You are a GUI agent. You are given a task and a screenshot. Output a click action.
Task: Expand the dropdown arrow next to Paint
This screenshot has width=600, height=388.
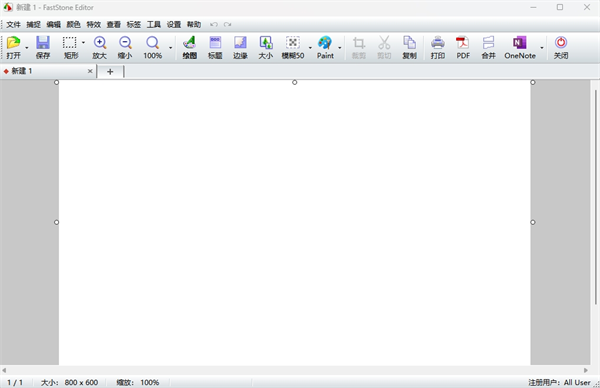pos(339,48)
